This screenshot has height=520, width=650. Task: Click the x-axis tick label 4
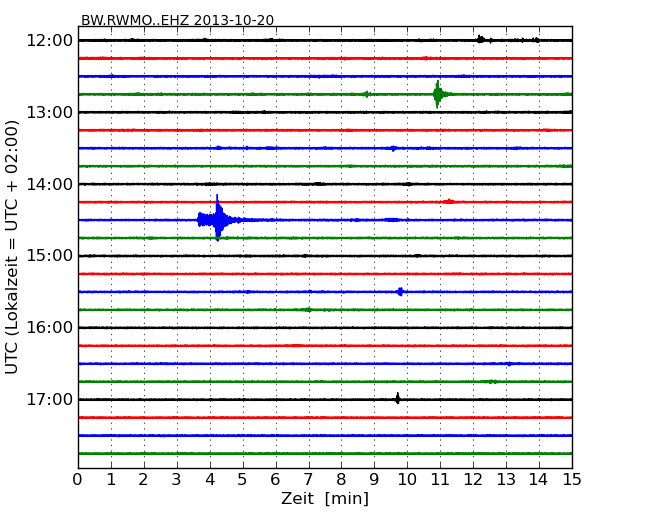[210, 480]
